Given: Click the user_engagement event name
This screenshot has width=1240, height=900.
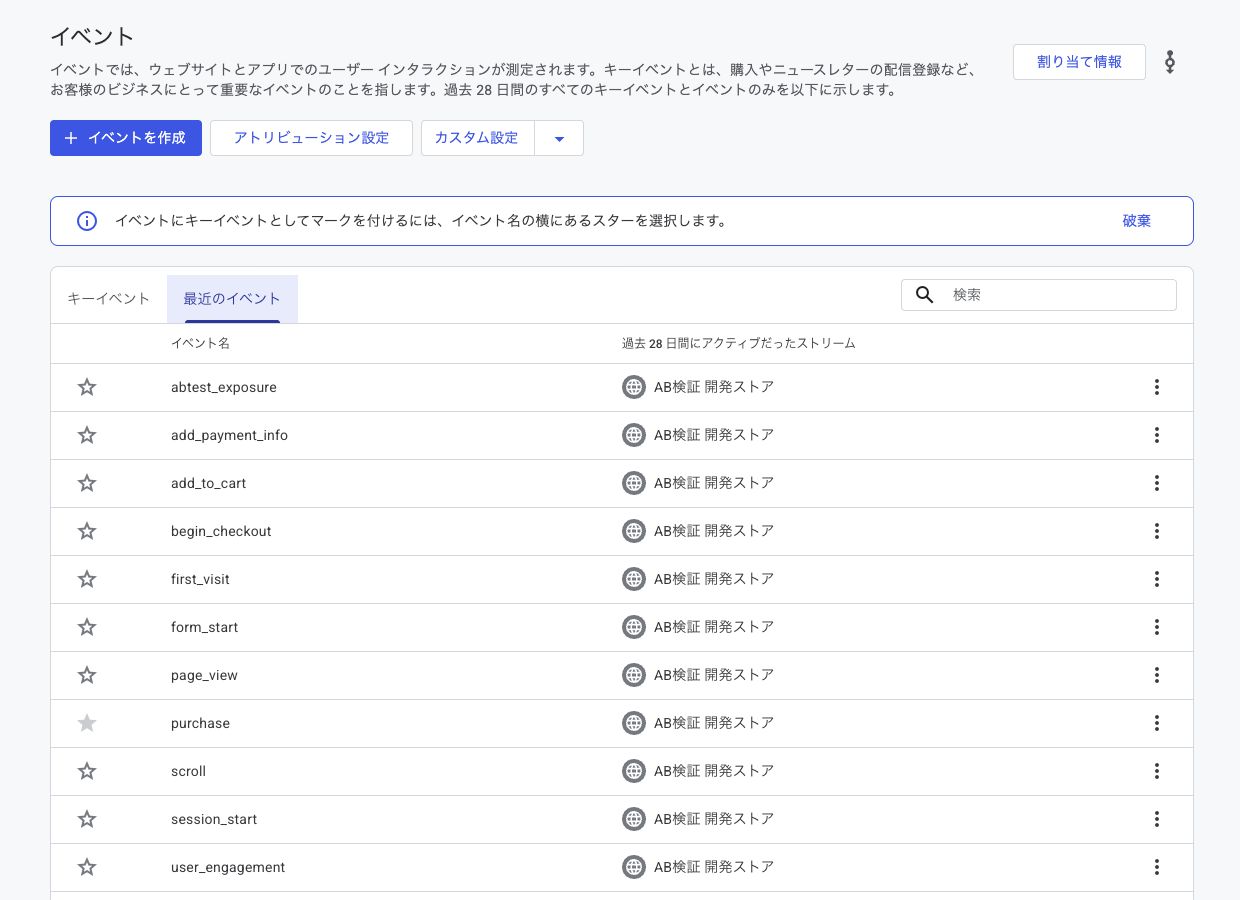Looking at the screenshot, I should [x=228, y=867].
